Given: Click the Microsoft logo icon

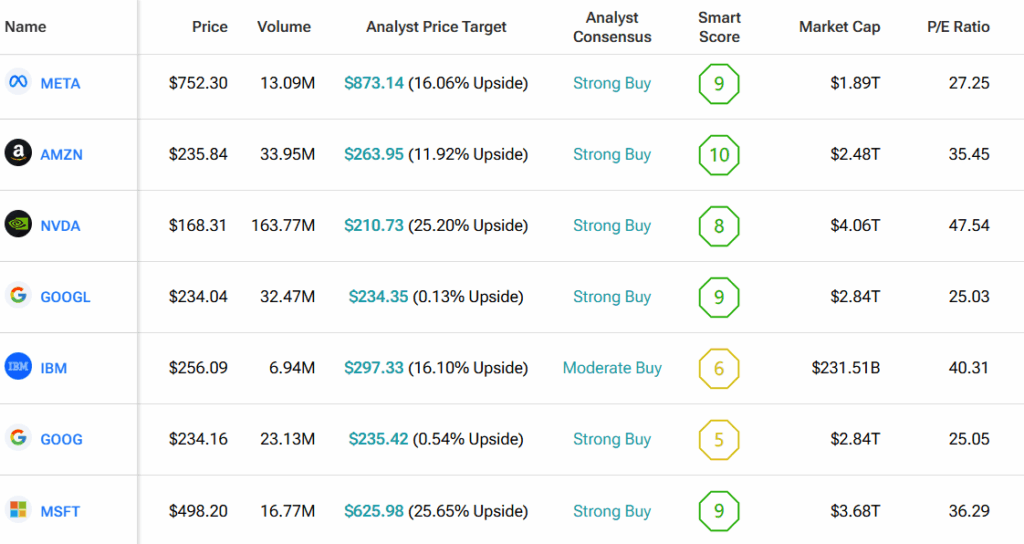Looking at the screenshot, I should [x=18, y=510].
